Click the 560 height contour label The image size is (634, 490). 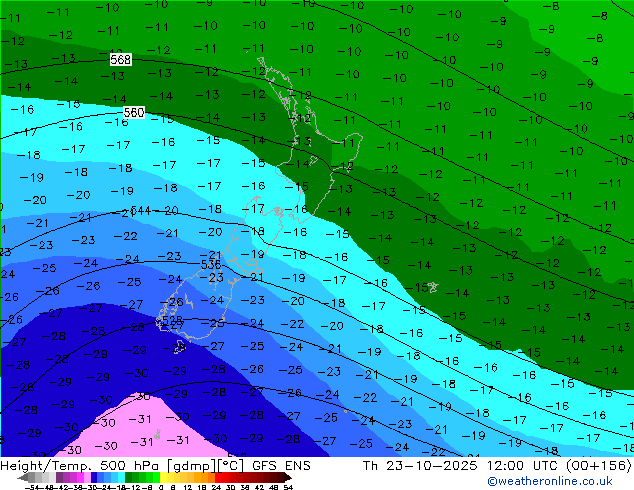(x=134, y=112)
